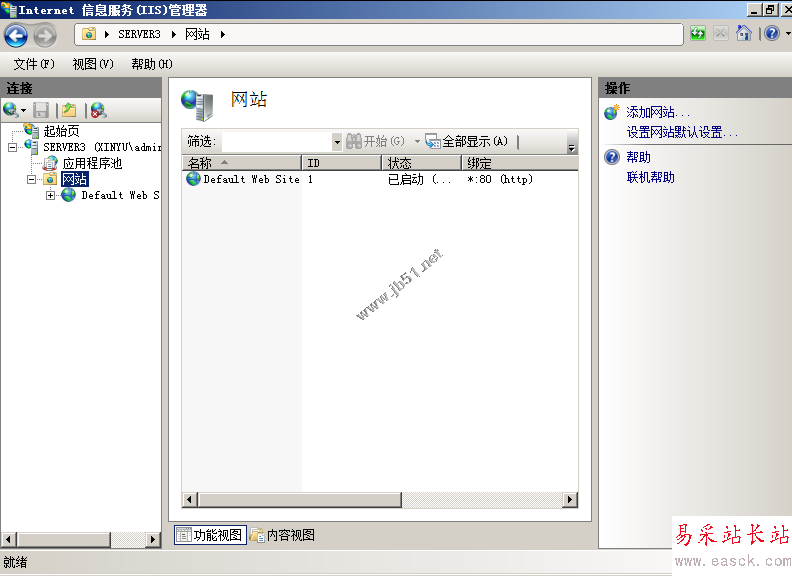Click the 开始(G) filter go button
This screenshot has width=792, height=576.
pos(375,141)
